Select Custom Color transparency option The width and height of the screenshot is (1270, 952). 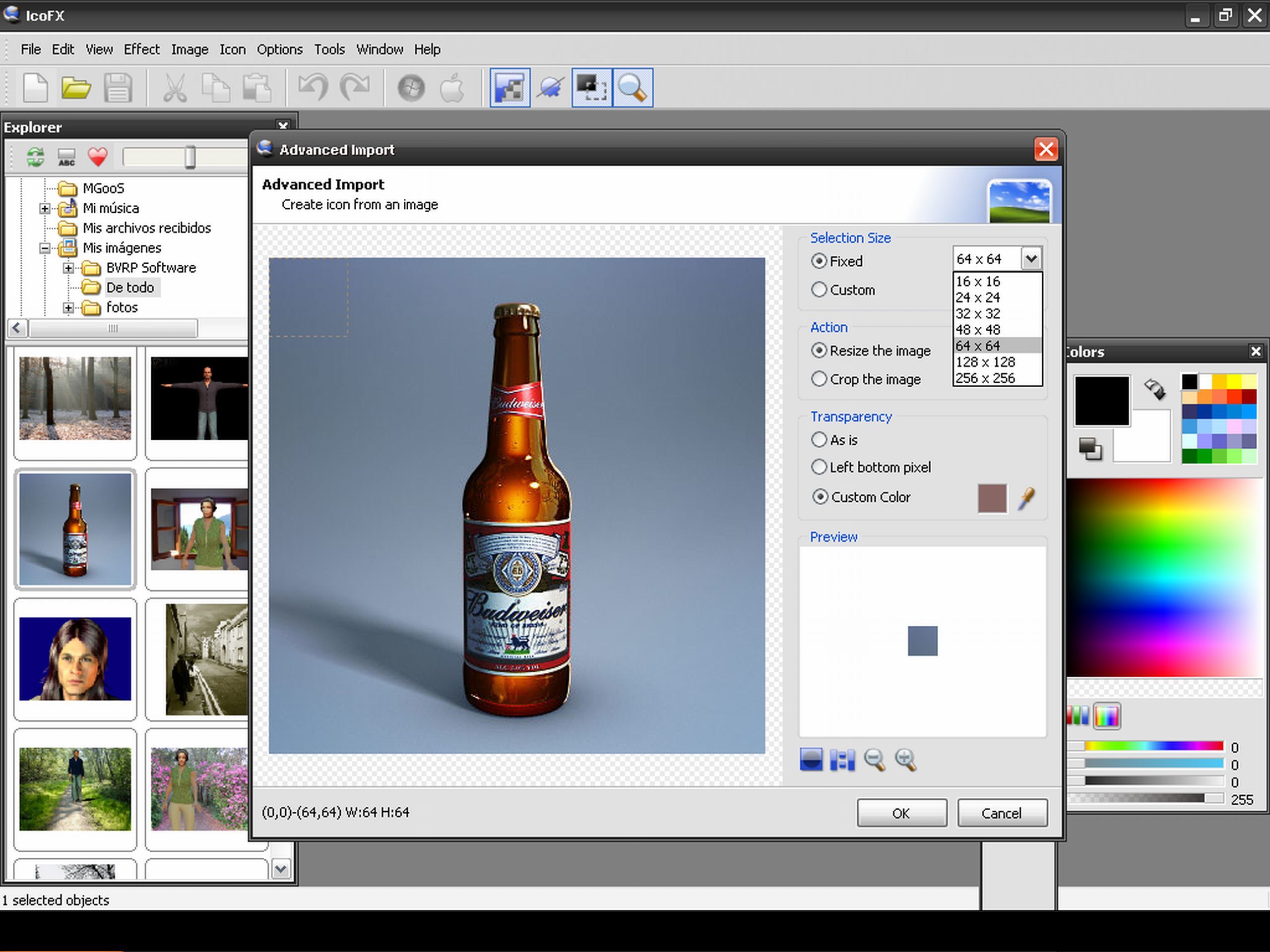(x=820, y=497)
